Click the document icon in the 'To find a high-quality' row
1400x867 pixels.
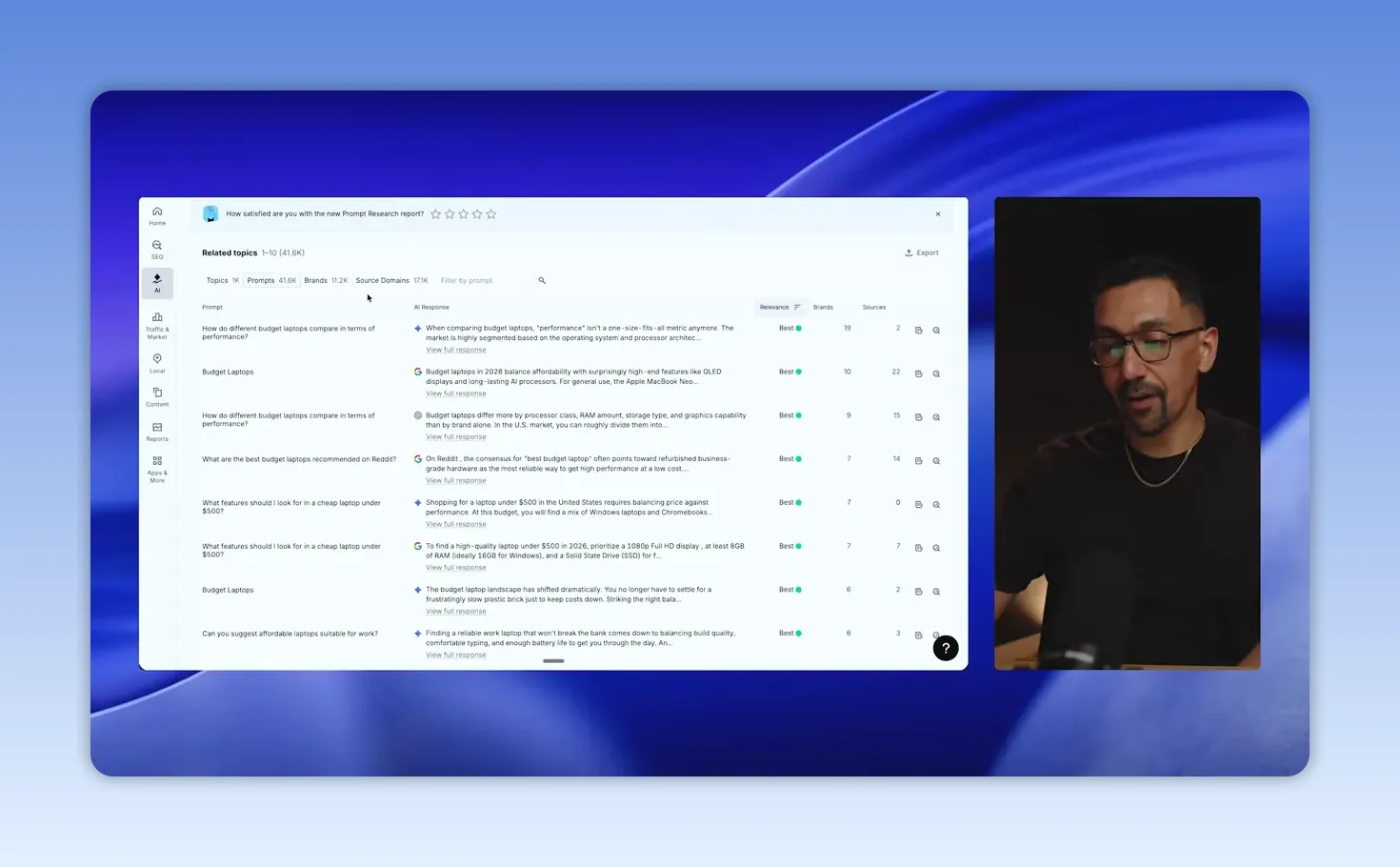coord(919,548)
